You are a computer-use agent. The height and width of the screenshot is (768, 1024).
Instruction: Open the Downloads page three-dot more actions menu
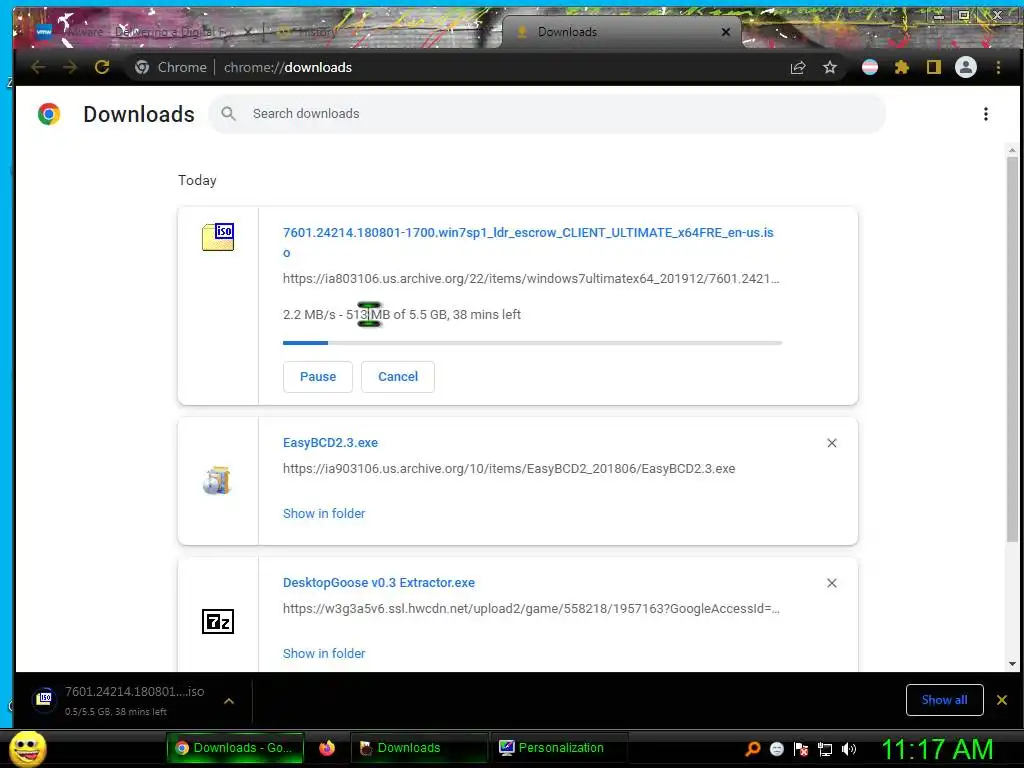985,114
